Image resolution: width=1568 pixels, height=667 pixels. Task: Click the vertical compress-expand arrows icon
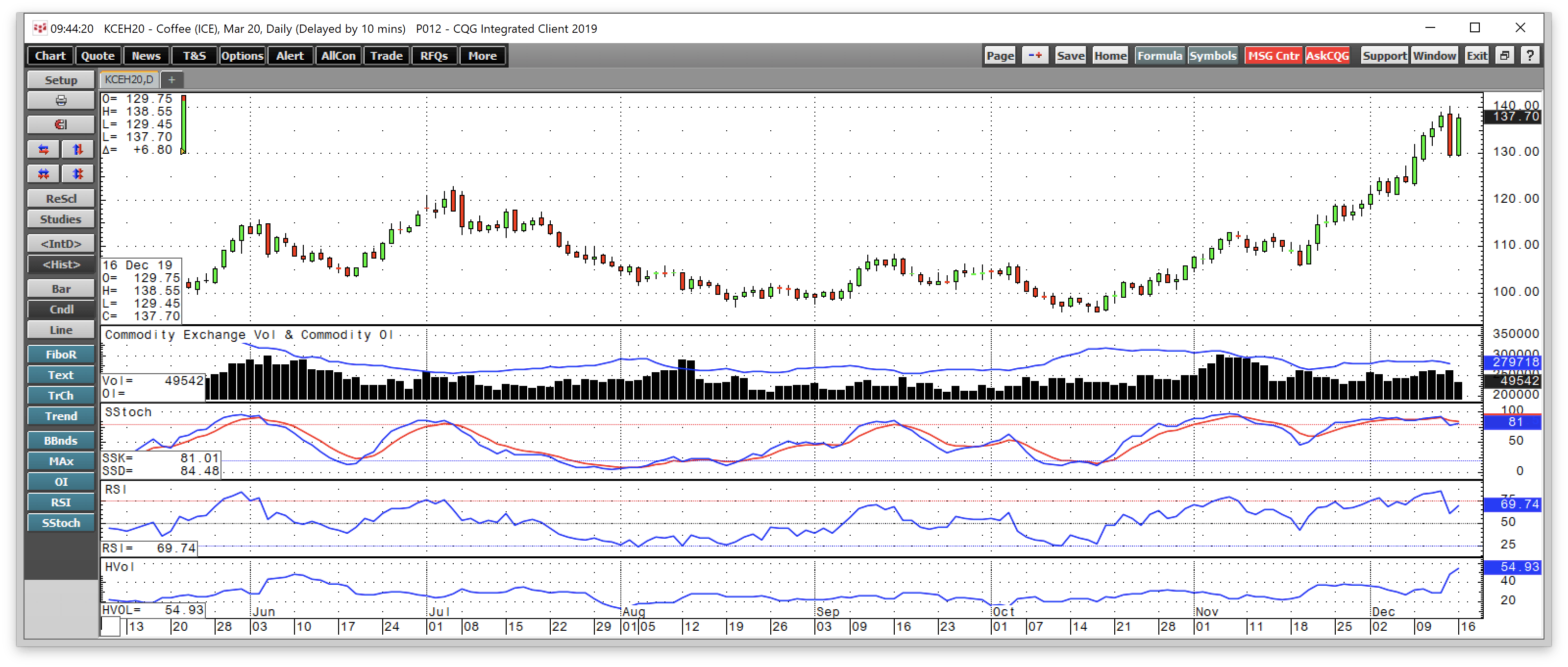click(x=78, y=174)
